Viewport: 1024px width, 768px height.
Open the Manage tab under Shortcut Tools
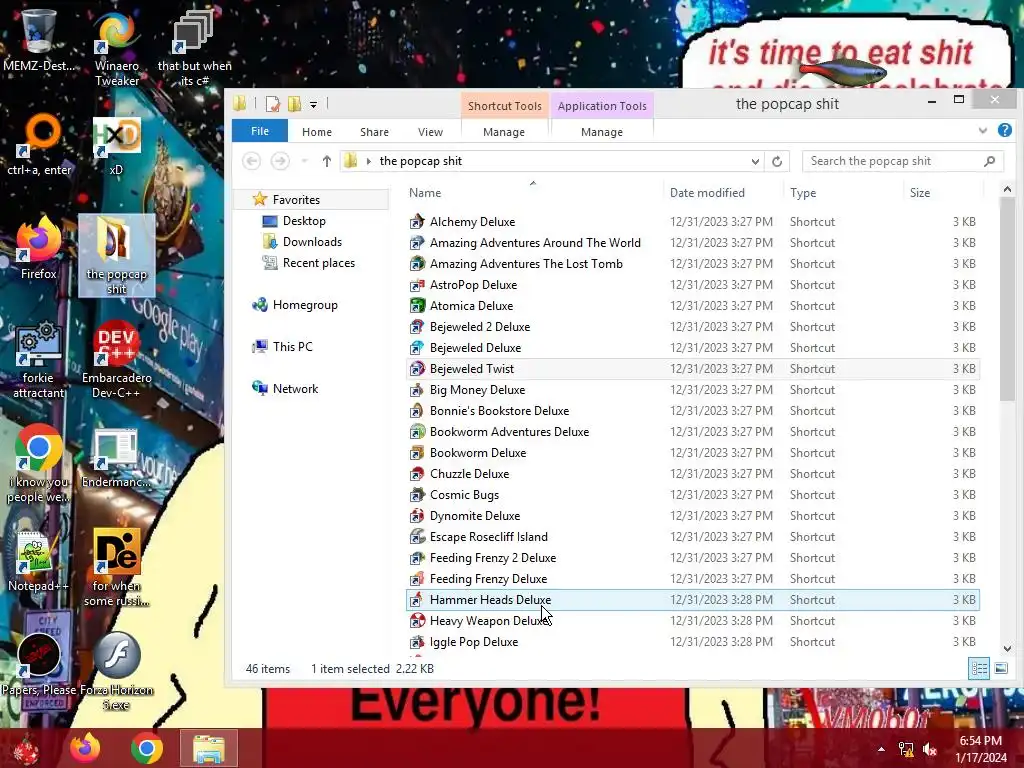504,132
